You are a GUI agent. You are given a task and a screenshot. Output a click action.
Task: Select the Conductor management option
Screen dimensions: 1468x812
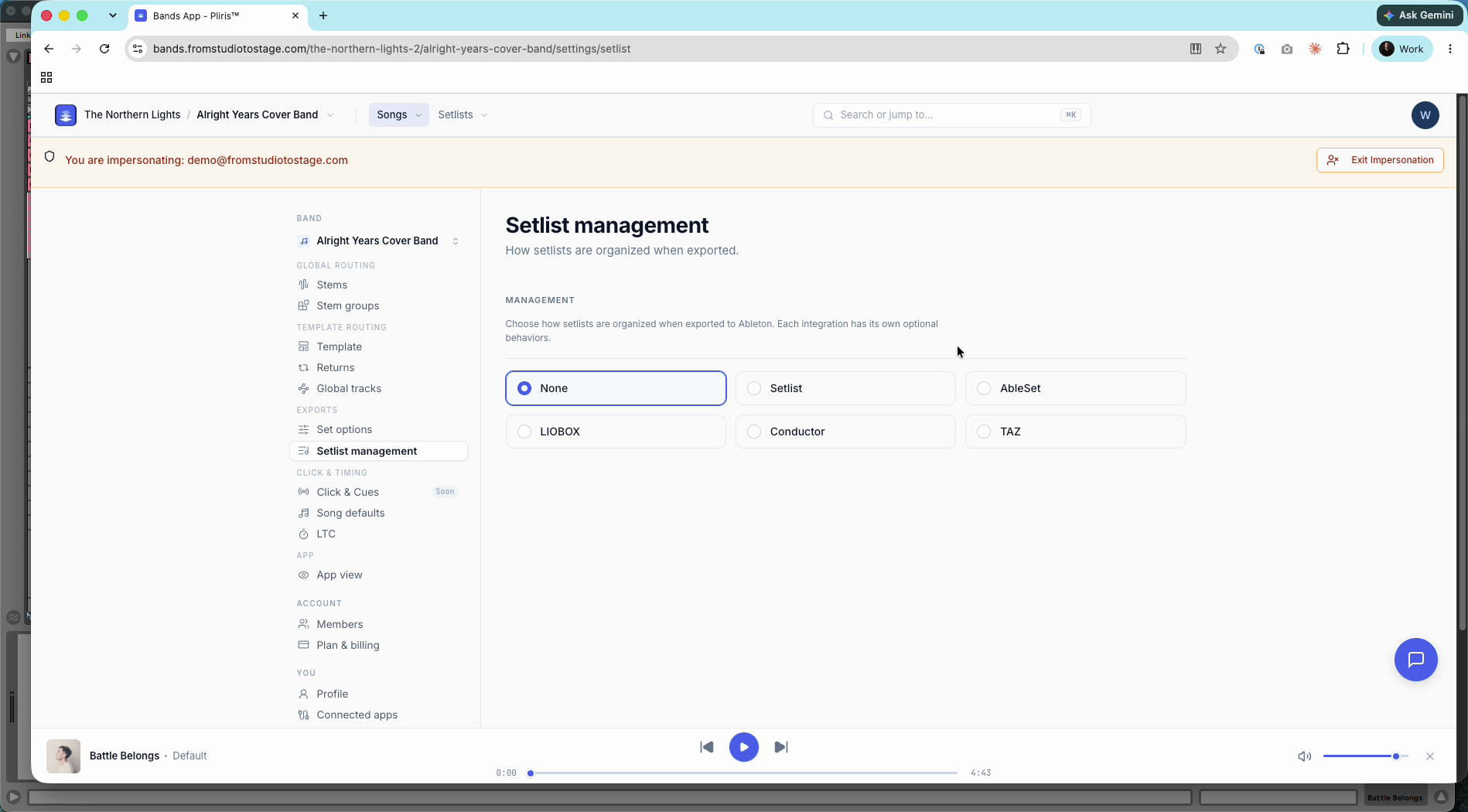pyautogui.click(x=845, y=432)
